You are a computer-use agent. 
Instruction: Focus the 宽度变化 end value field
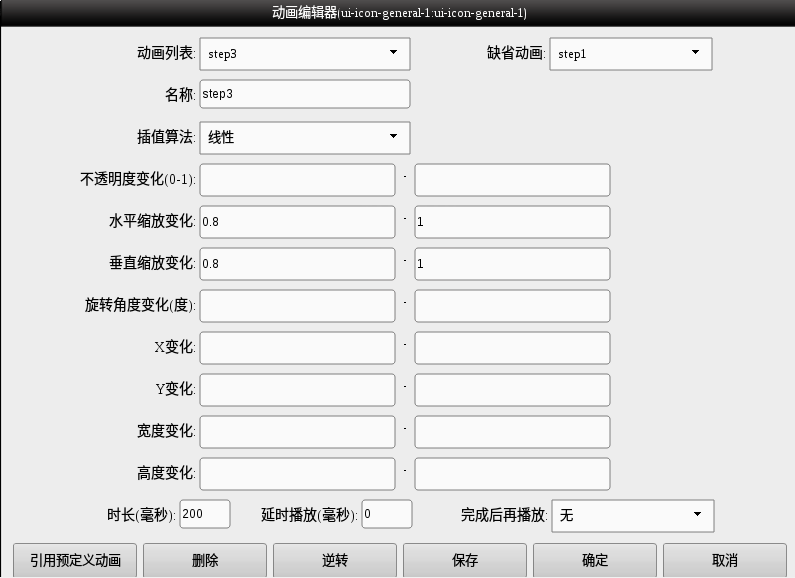click(x=512, y=432)
